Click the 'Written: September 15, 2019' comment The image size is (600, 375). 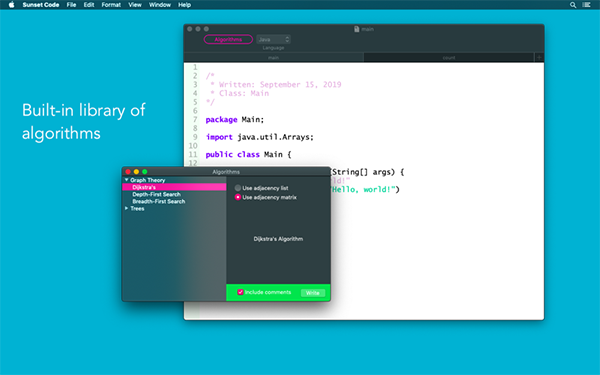[x=280, y=85]
